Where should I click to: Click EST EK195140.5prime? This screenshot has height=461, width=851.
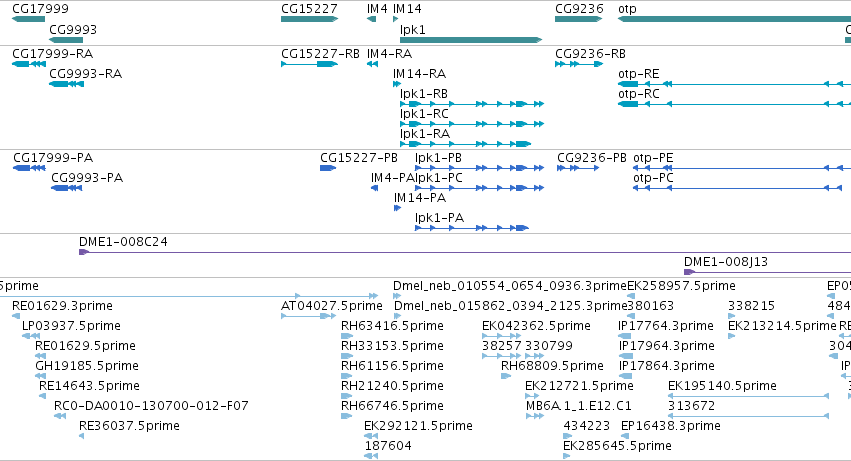pos(722,387)
